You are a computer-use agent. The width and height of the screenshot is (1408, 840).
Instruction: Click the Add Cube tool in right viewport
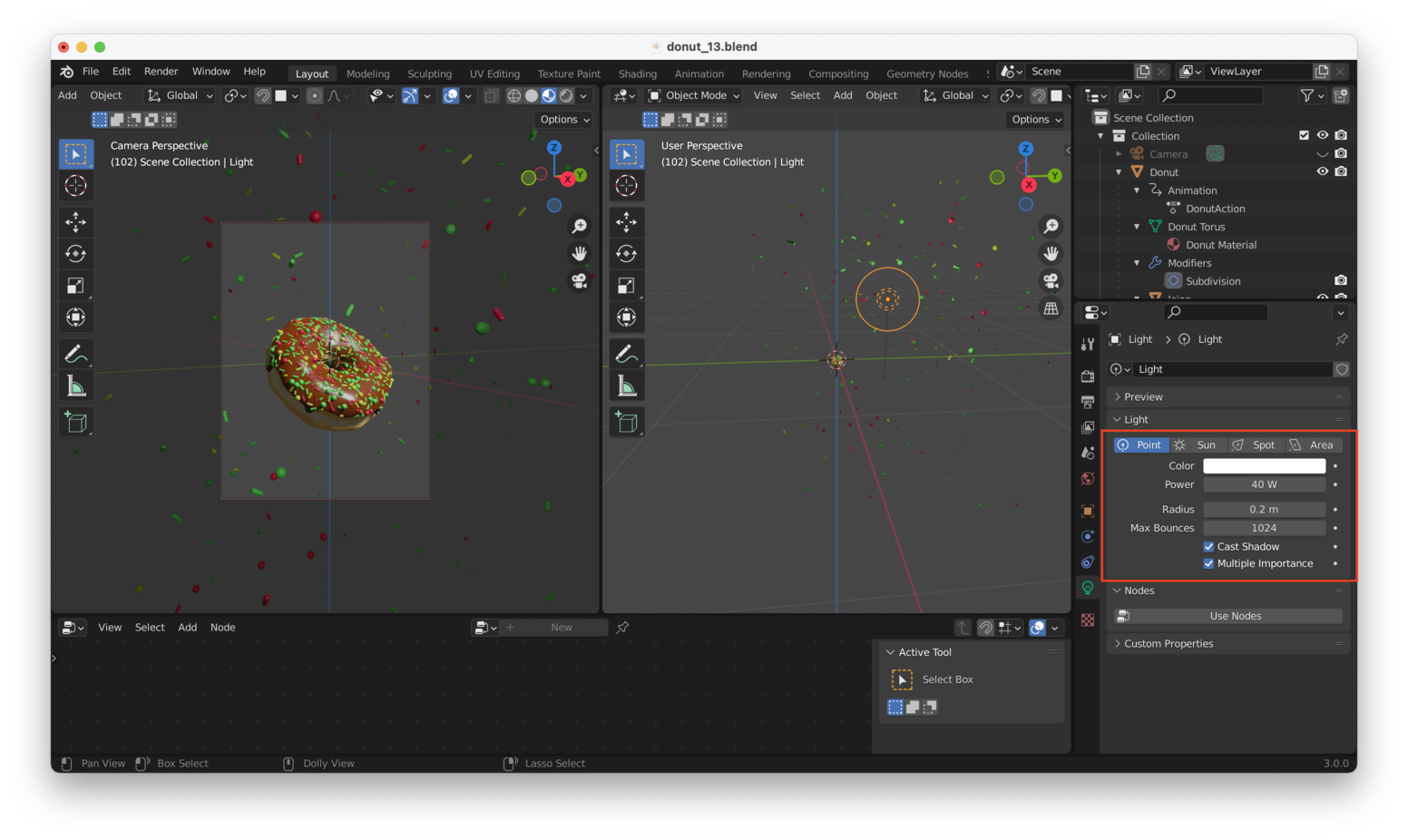pyautogui.click(x=626, y=422)
